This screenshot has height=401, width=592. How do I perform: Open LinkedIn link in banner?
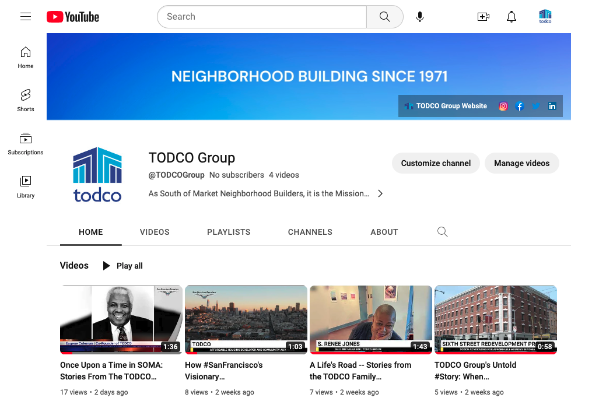pyautogui.click(x=552, y=106)
